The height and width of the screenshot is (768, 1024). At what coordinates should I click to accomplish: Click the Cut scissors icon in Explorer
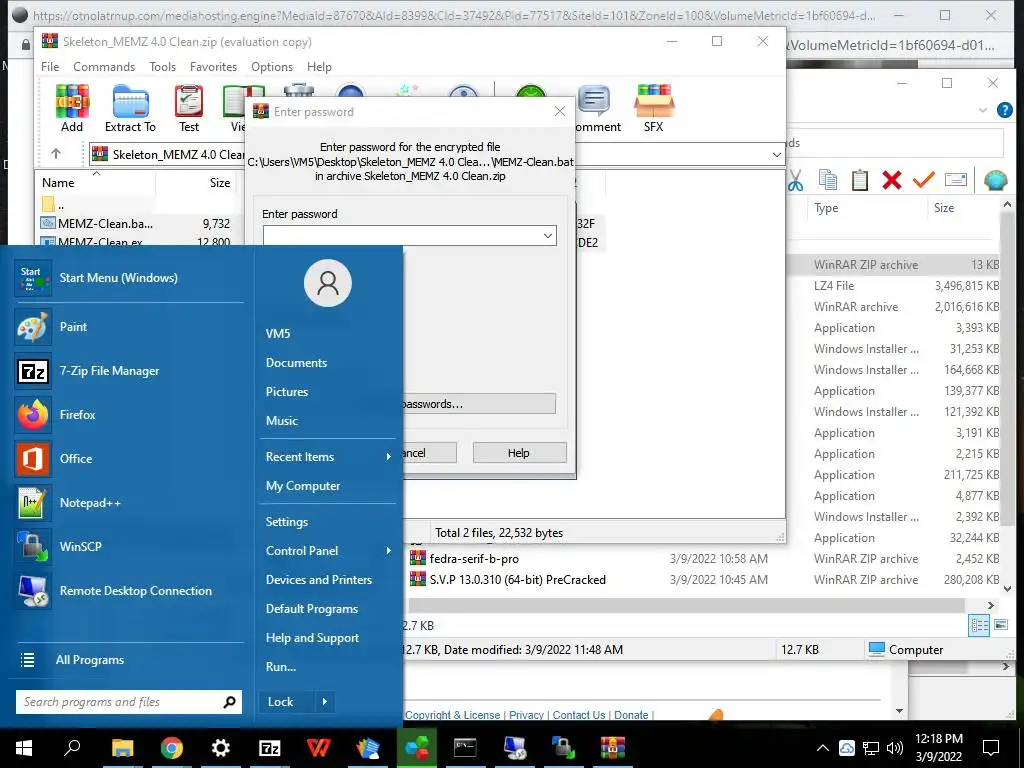(795, 180)
